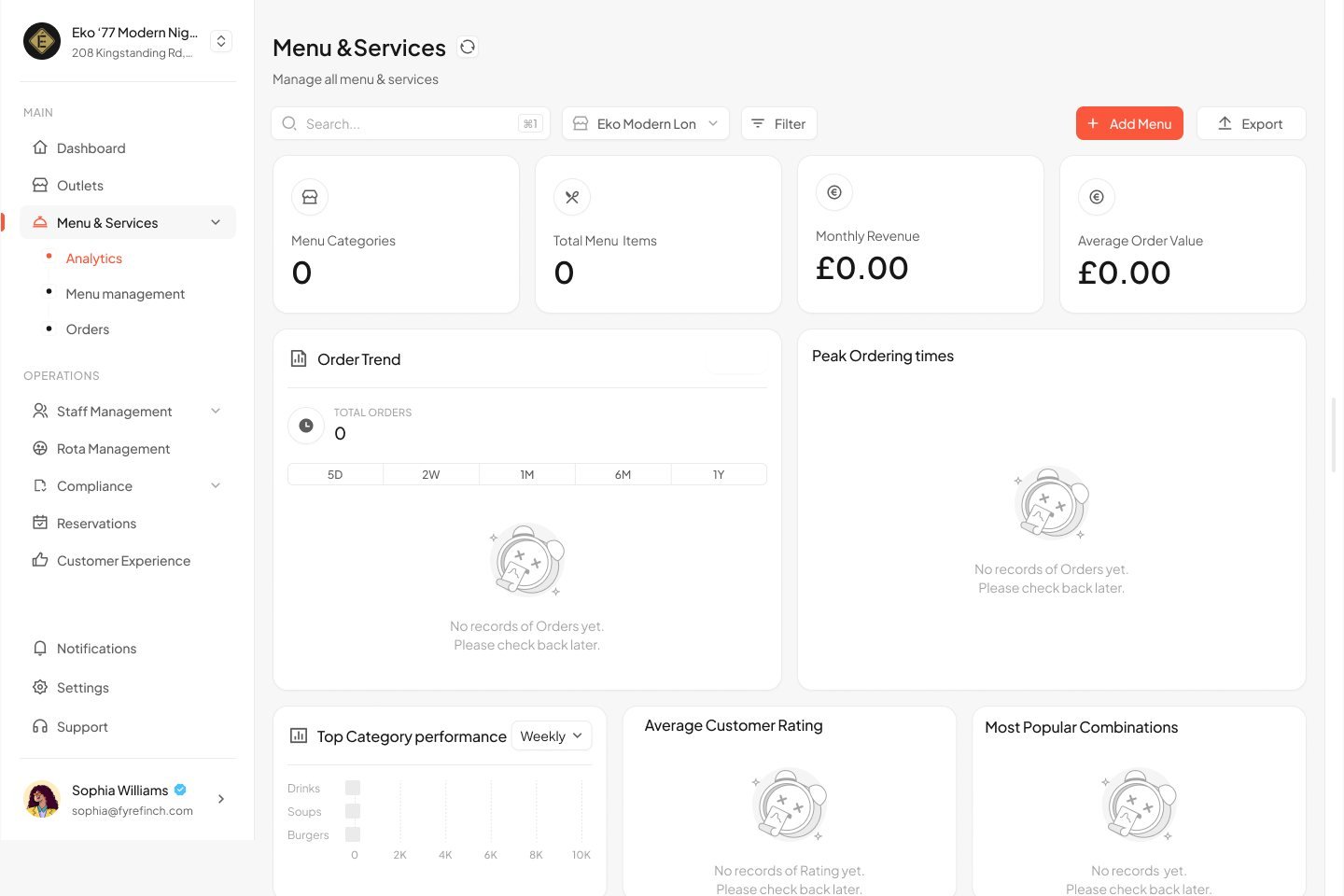Click the refresh icon beside Menu & Services
Screen dimensions: 1344x896
tap(468, 47)
